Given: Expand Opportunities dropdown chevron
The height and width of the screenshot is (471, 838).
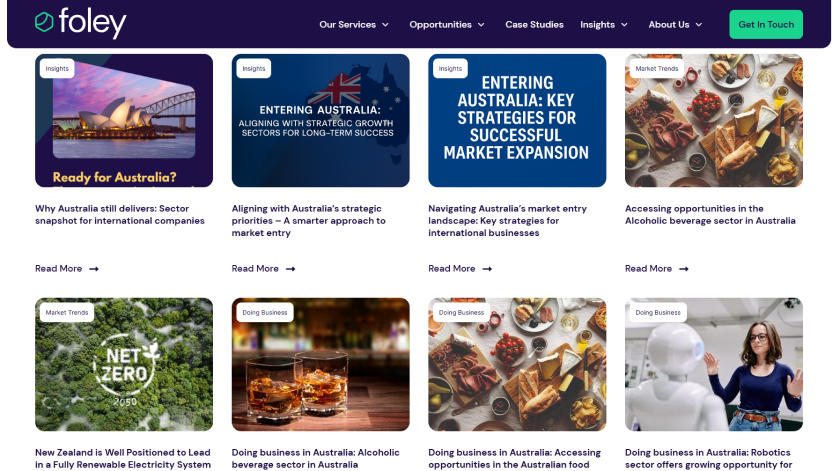Looking at the screenshot, I should pos(481,25).
